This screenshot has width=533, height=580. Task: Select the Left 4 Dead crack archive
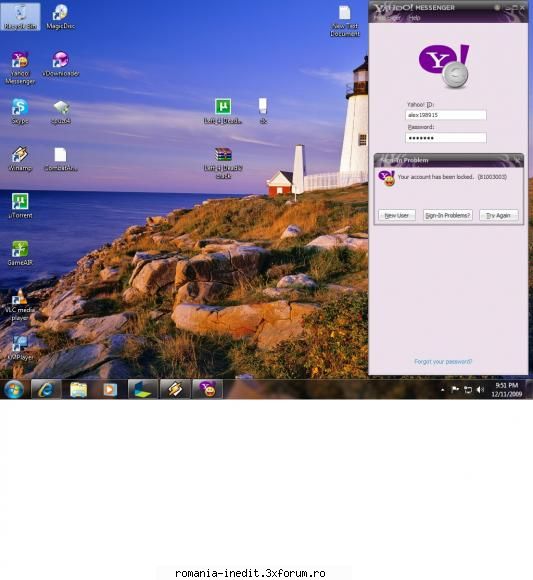pos(223,163)
